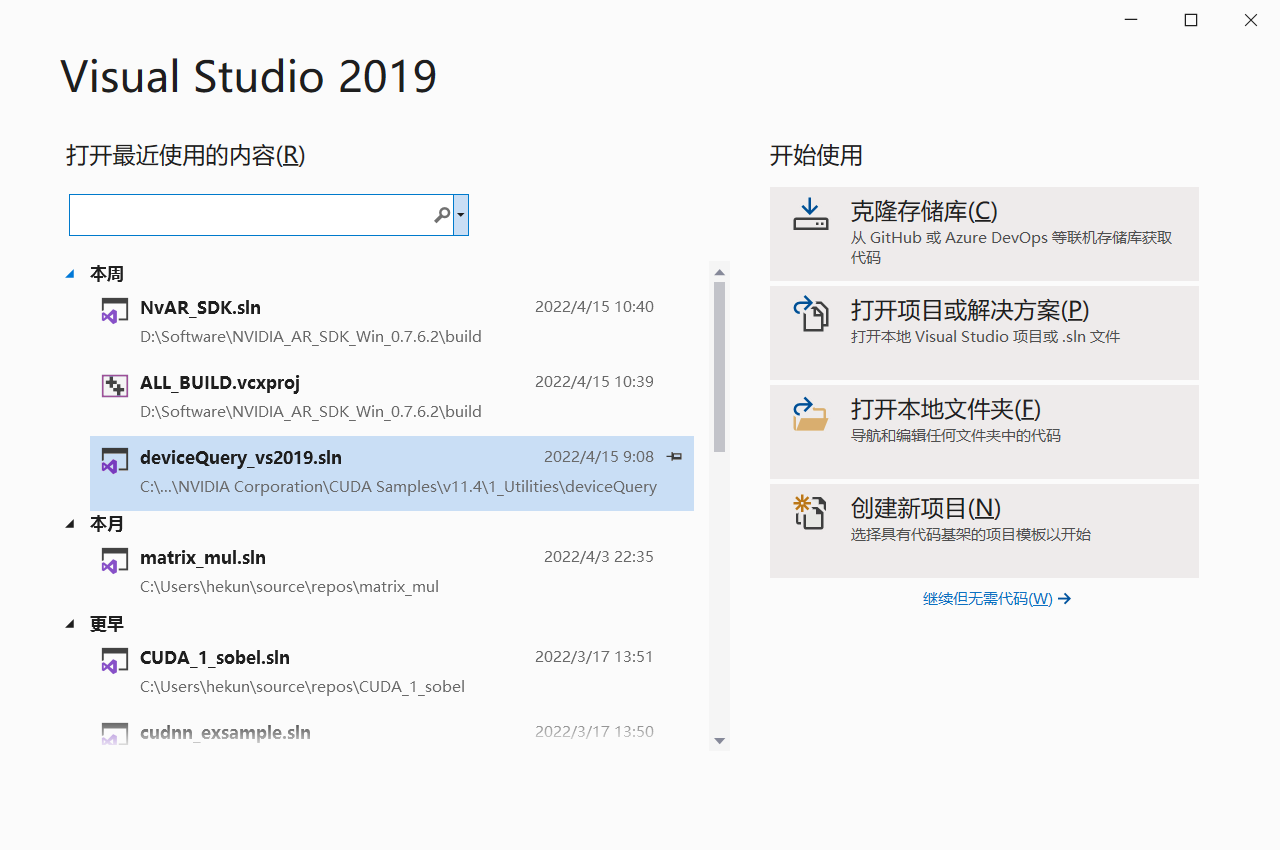Click the open project or solution icon
This screenshot has width=1280, height=850.
point(811,313)
